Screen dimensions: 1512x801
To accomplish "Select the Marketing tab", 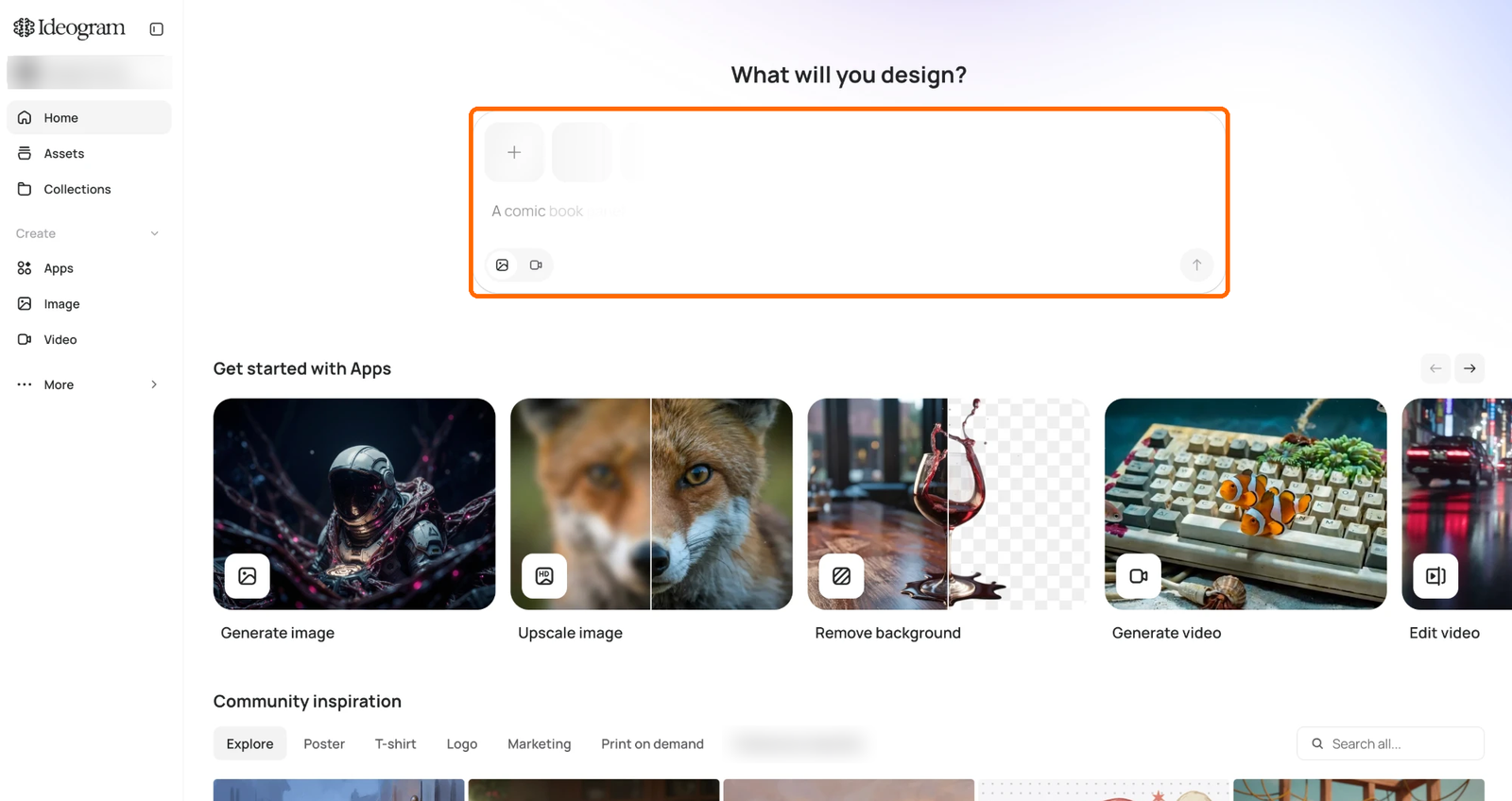I will [x=540, y=744].
